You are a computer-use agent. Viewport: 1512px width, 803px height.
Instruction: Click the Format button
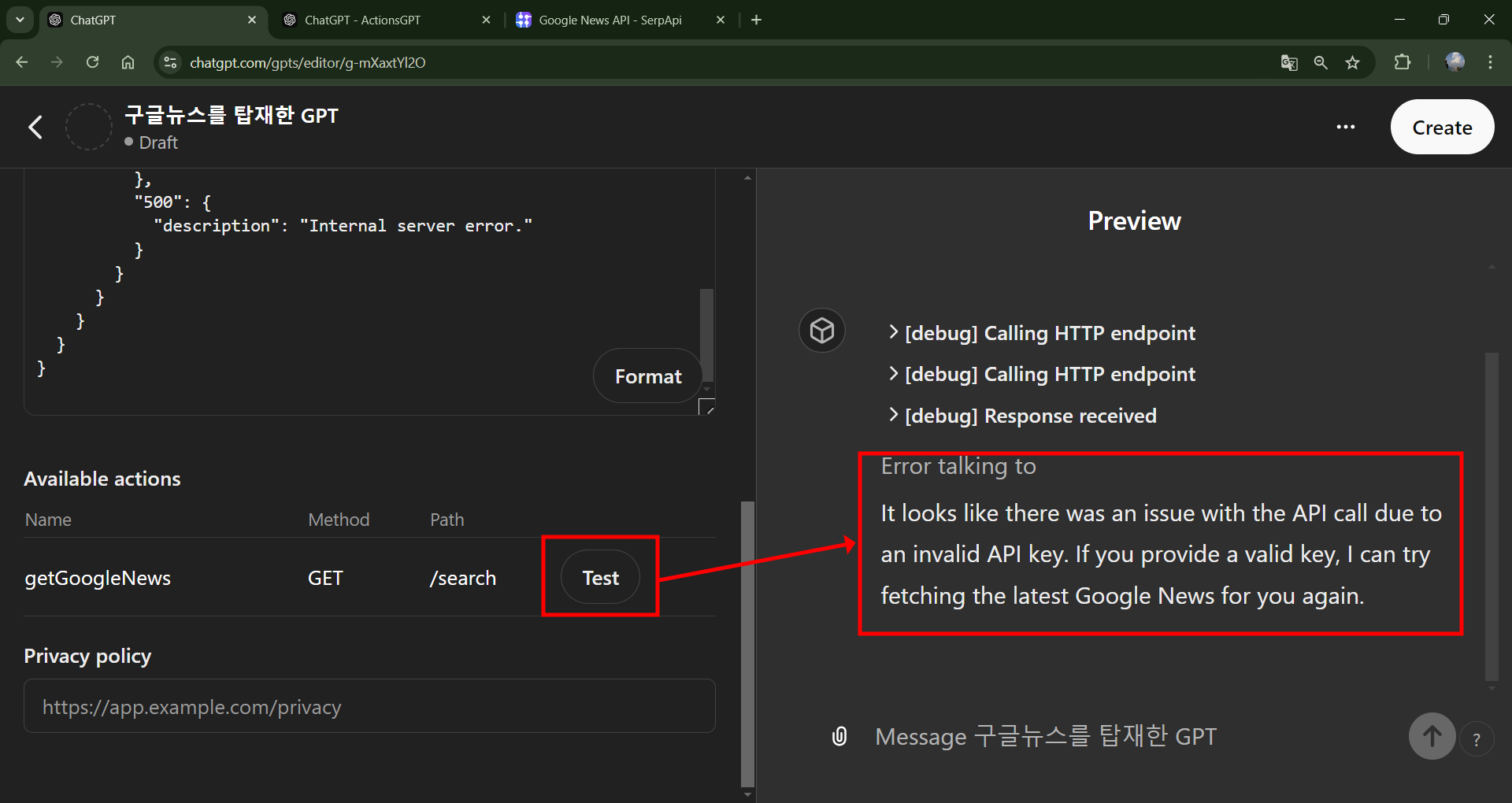click(647, 376)
